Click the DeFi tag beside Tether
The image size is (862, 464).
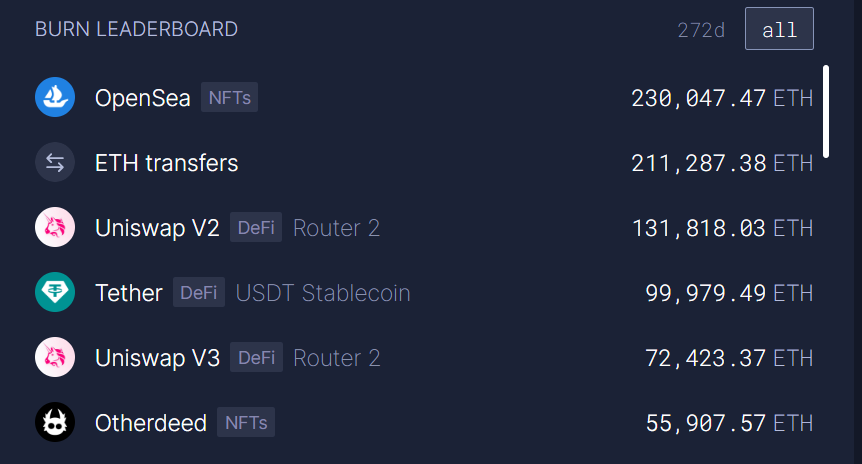point(199,292)
